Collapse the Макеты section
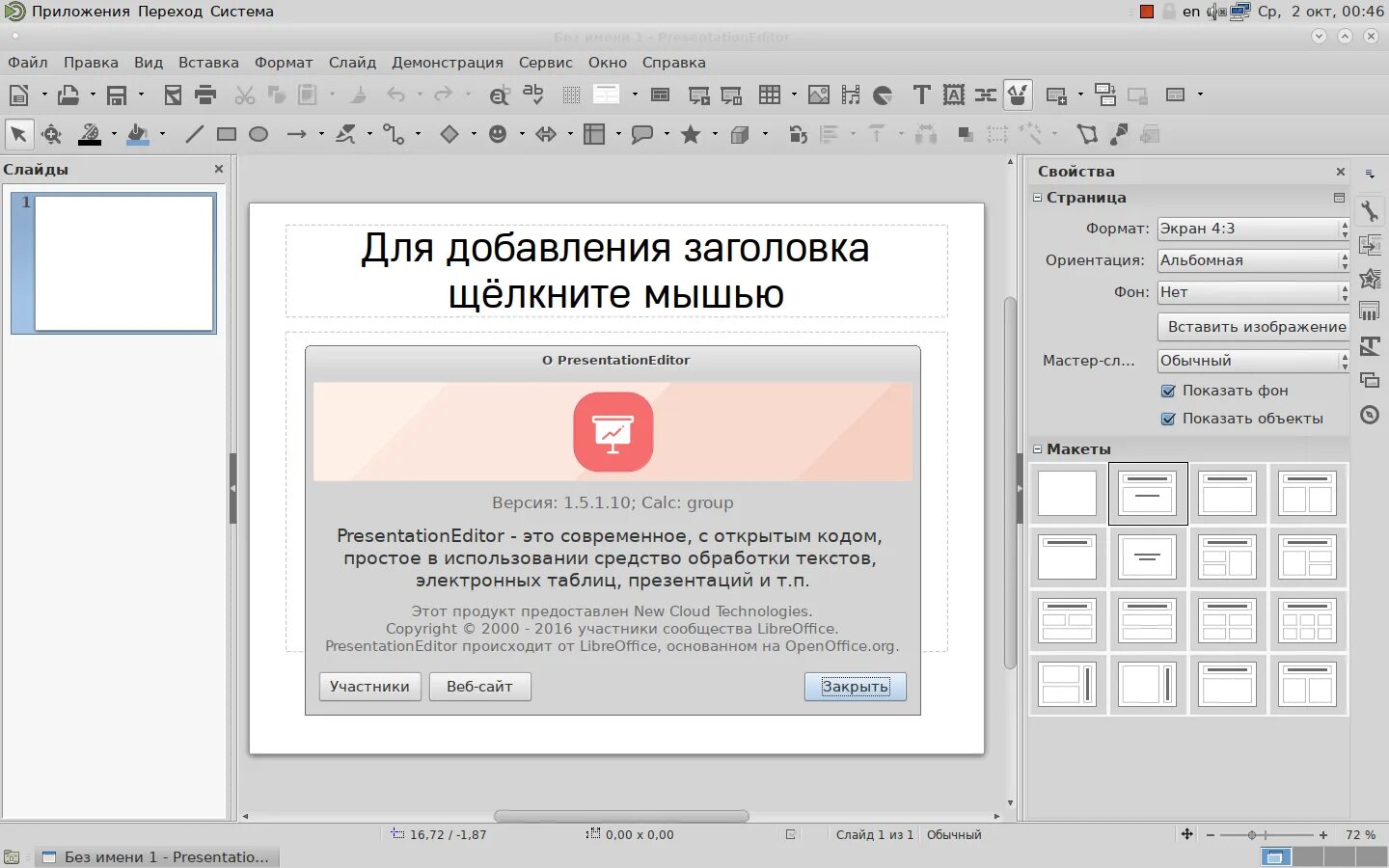Viewport: 1389px width, 868px height. point(1038,449)
